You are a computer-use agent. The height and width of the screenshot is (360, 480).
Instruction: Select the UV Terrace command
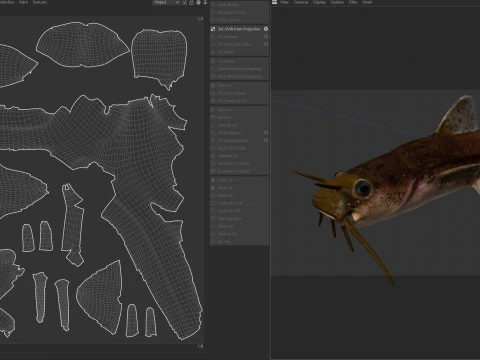226,61
